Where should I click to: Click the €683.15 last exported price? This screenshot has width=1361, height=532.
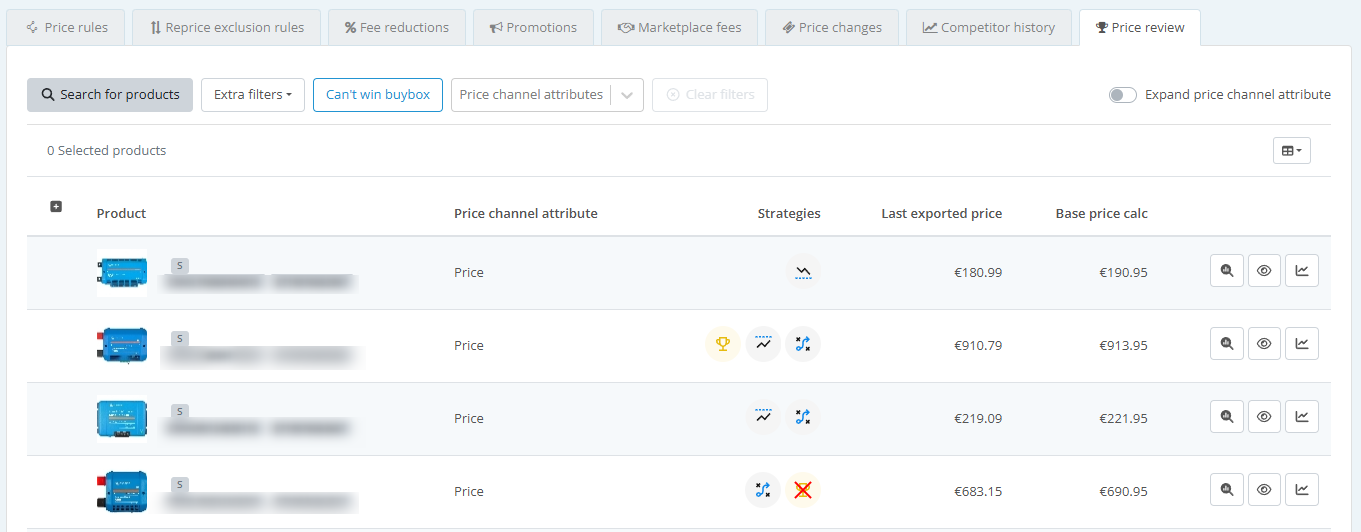pos(978,491)
